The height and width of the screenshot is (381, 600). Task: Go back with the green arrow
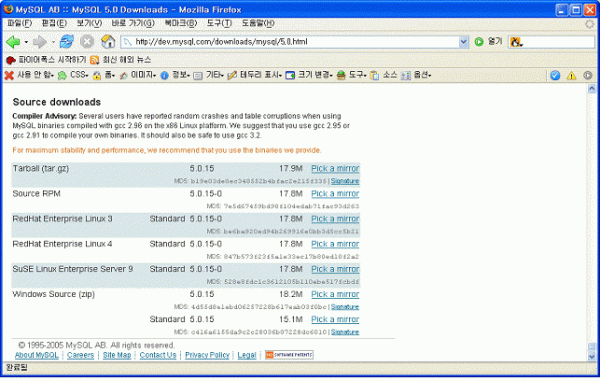[x=13, y=42]
